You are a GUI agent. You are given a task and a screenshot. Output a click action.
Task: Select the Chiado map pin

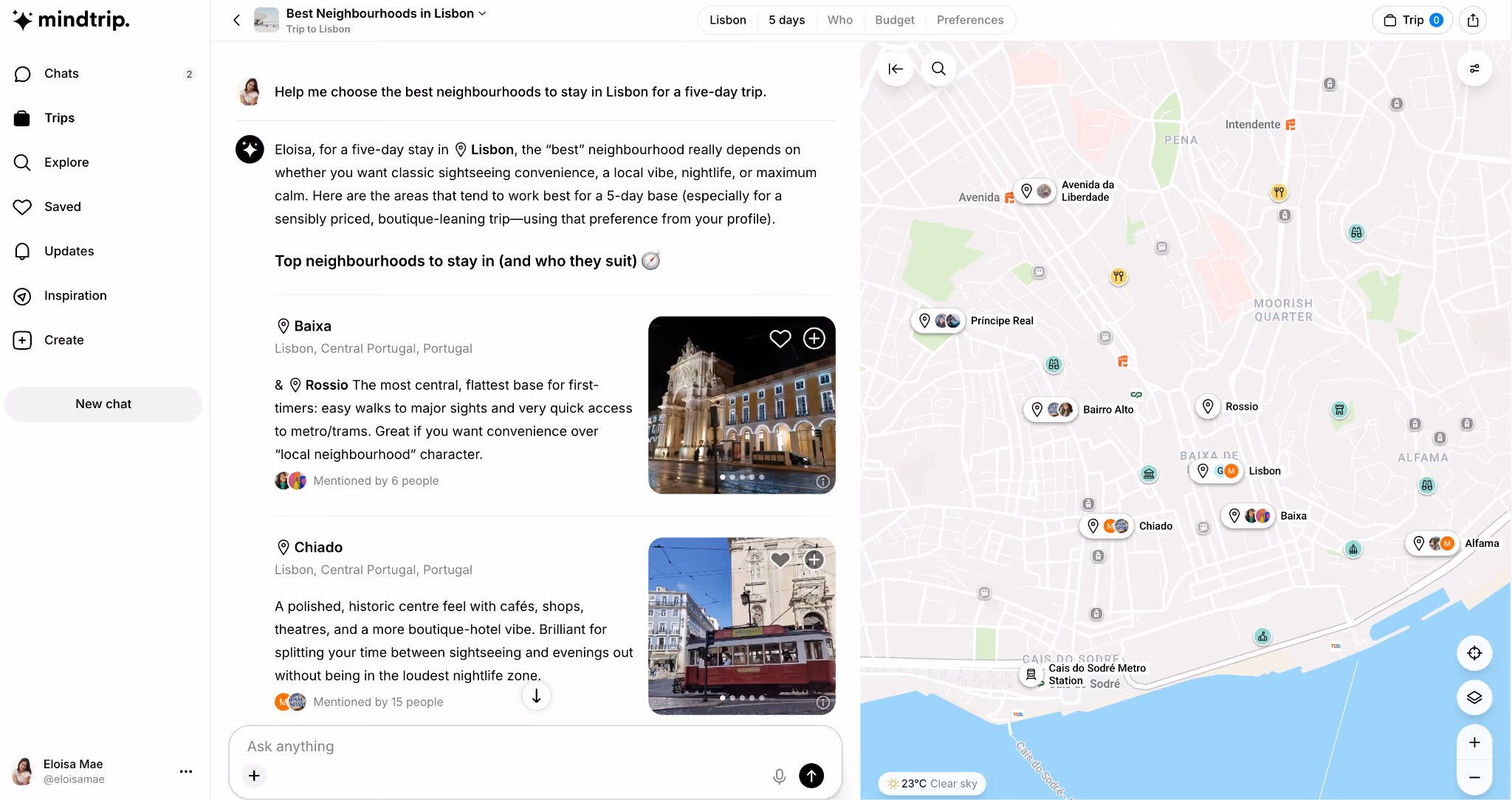pyautogui.click(x=1107, y=526)
